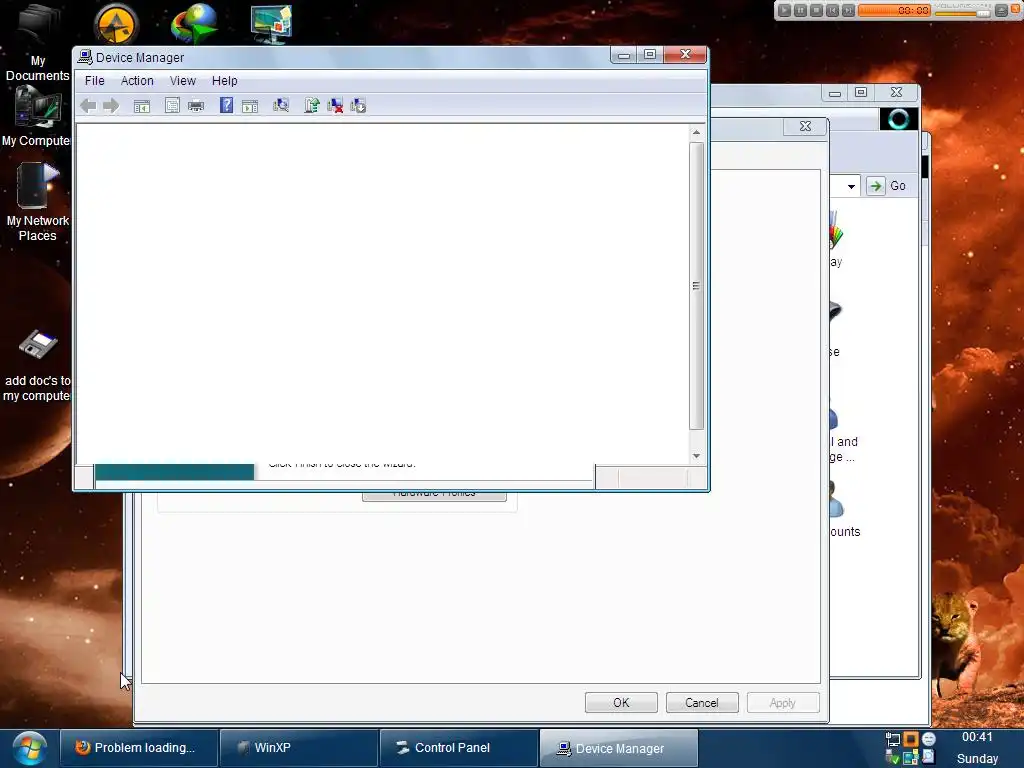Viewport: 1024px width, 768px height.
Task: Click the orange seek bar in media widget
Action: click(893, 10)
